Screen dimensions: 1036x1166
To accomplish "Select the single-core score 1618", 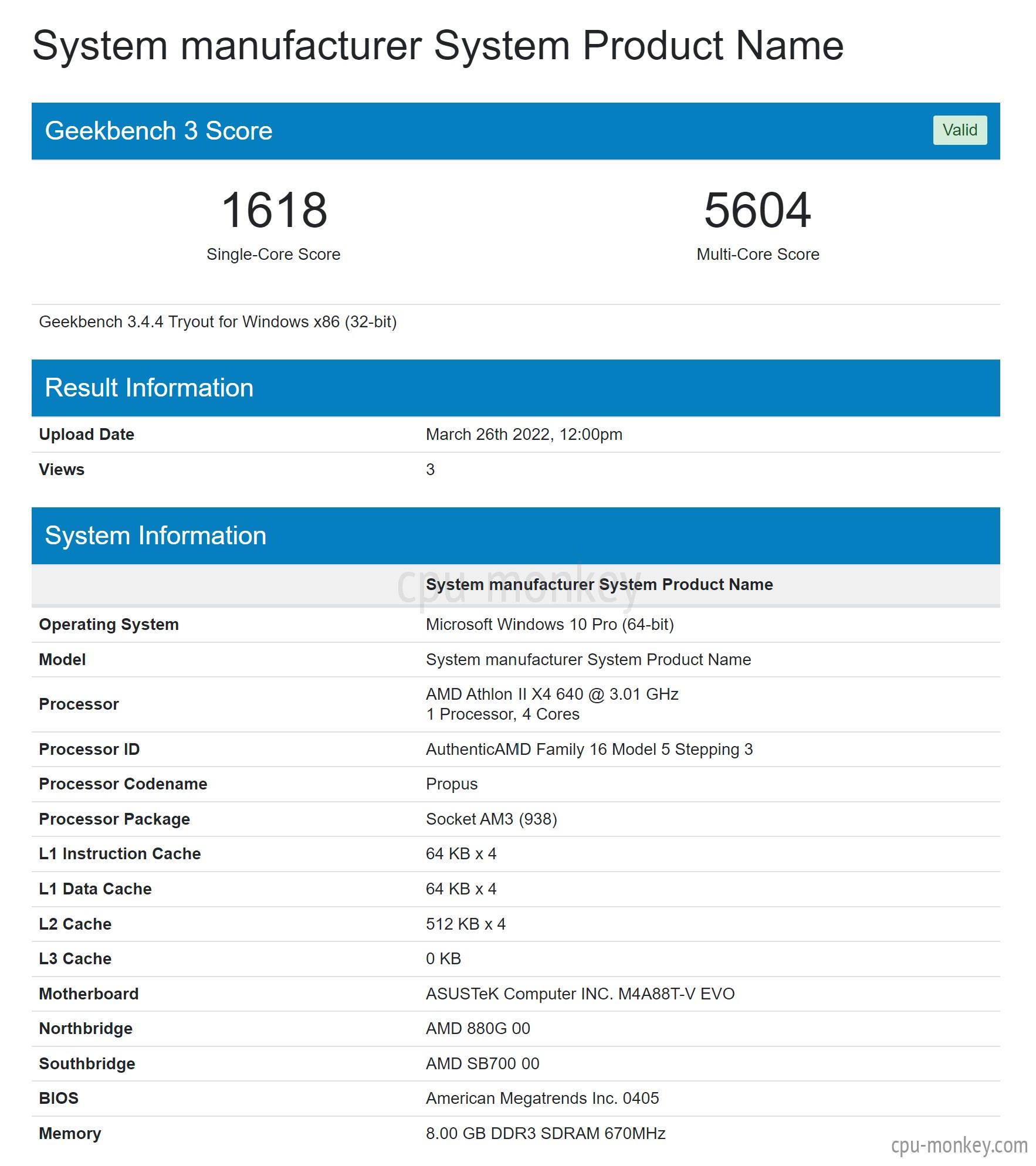I will 274,210.
